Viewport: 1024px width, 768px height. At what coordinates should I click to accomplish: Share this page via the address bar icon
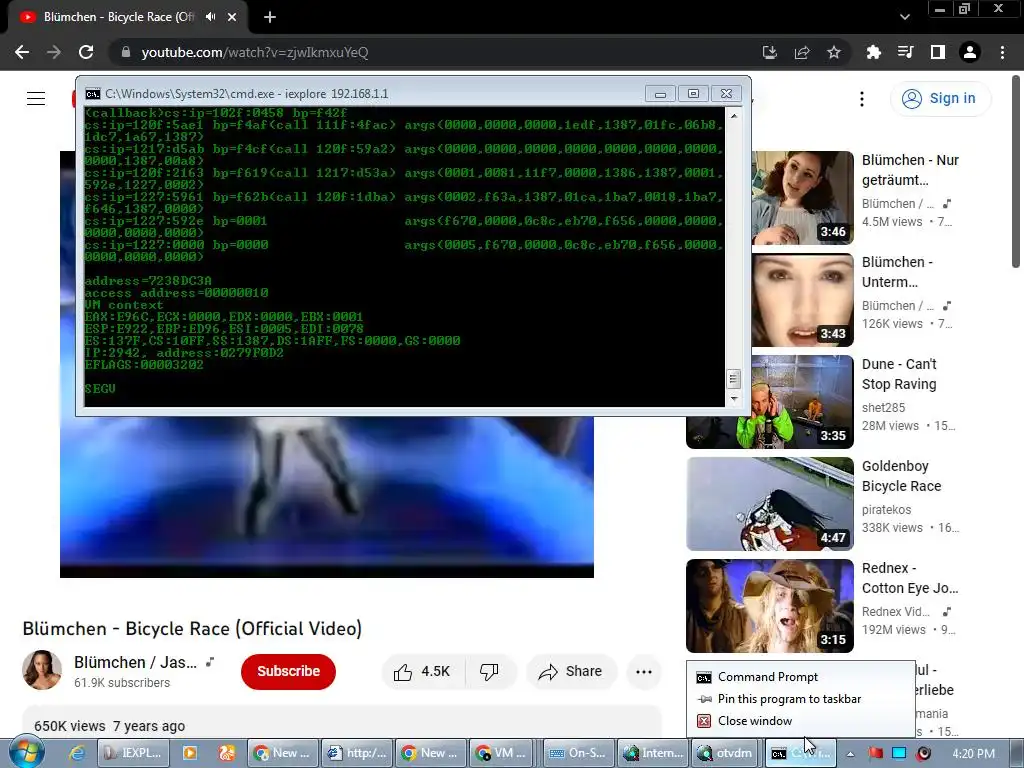(802, 52)
